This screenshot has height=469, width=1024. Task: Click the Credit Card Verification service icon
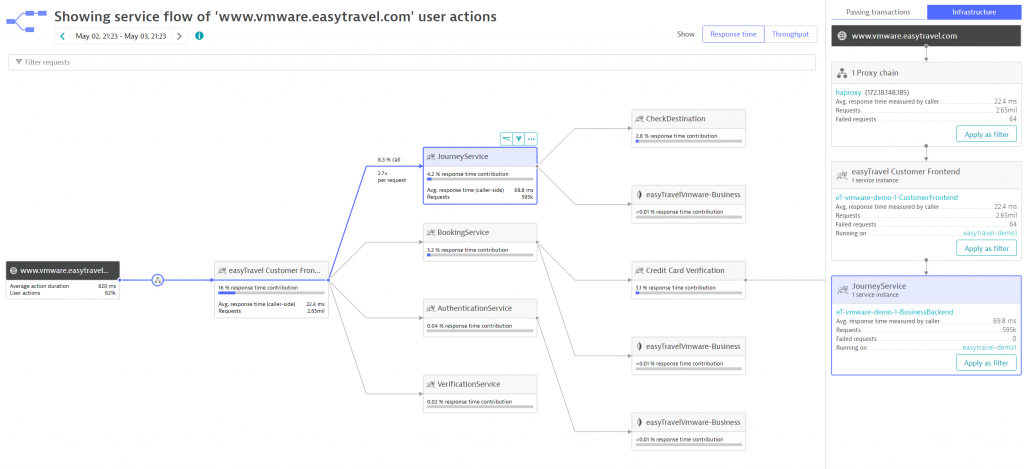(x=640, y=270)
